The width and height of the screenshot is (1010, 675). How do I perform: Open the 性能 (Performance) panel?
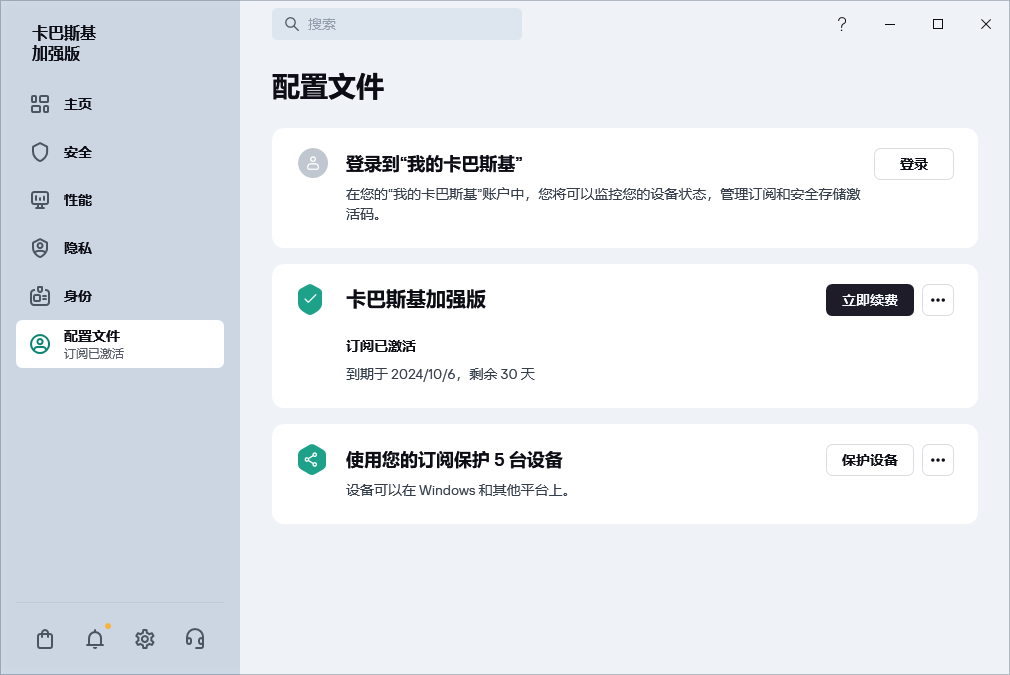70,200
